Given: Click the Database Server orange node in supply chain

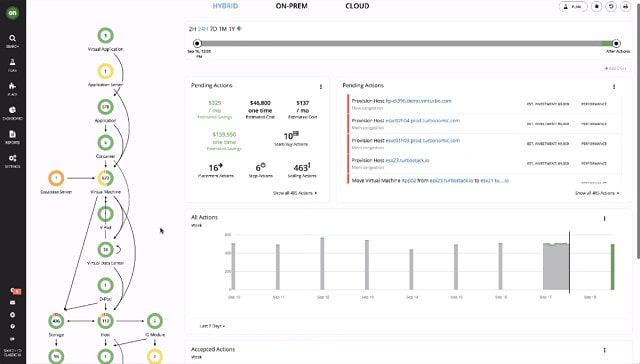Looking at the screenshot, I should click(56, 178).
